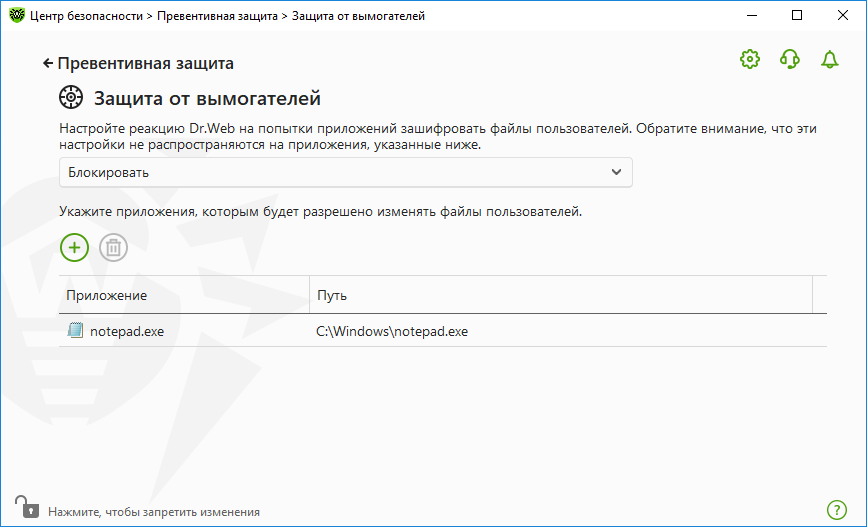Minimize the Центр безопасности window
The image size is (867, 527).
tap(752, 15)
